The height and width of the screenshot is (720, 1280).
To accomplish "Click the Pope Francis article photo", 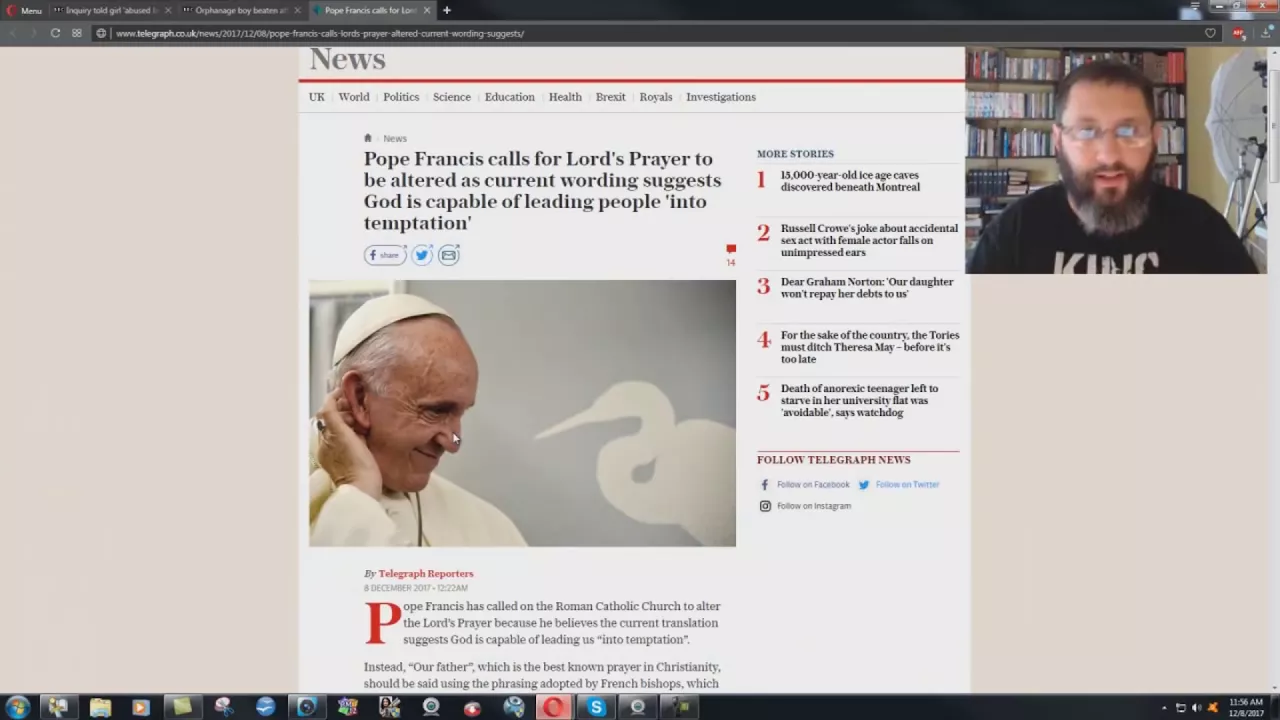I will 522,413.
